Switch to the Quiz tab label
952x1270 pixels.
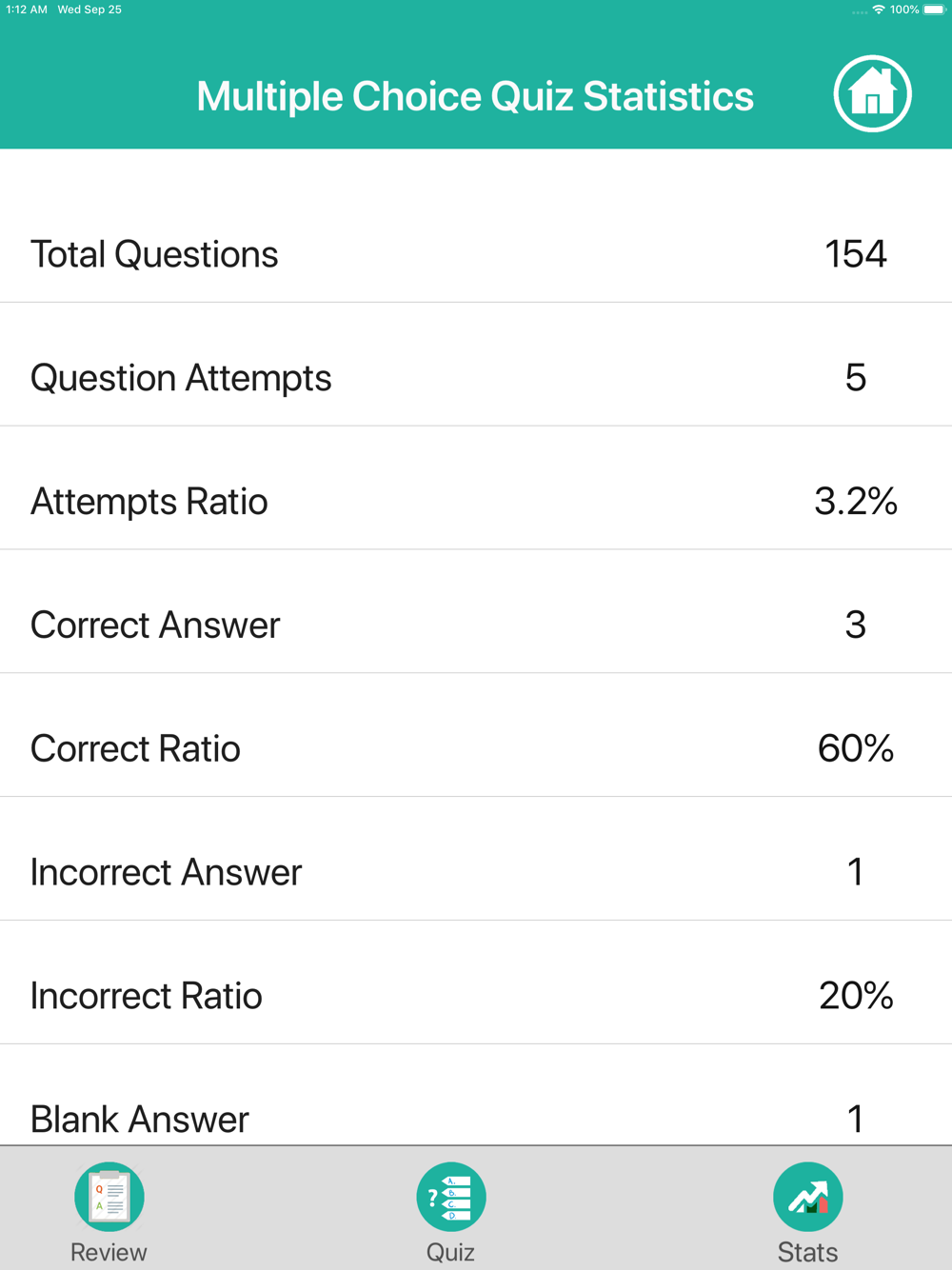[450, 1252]
